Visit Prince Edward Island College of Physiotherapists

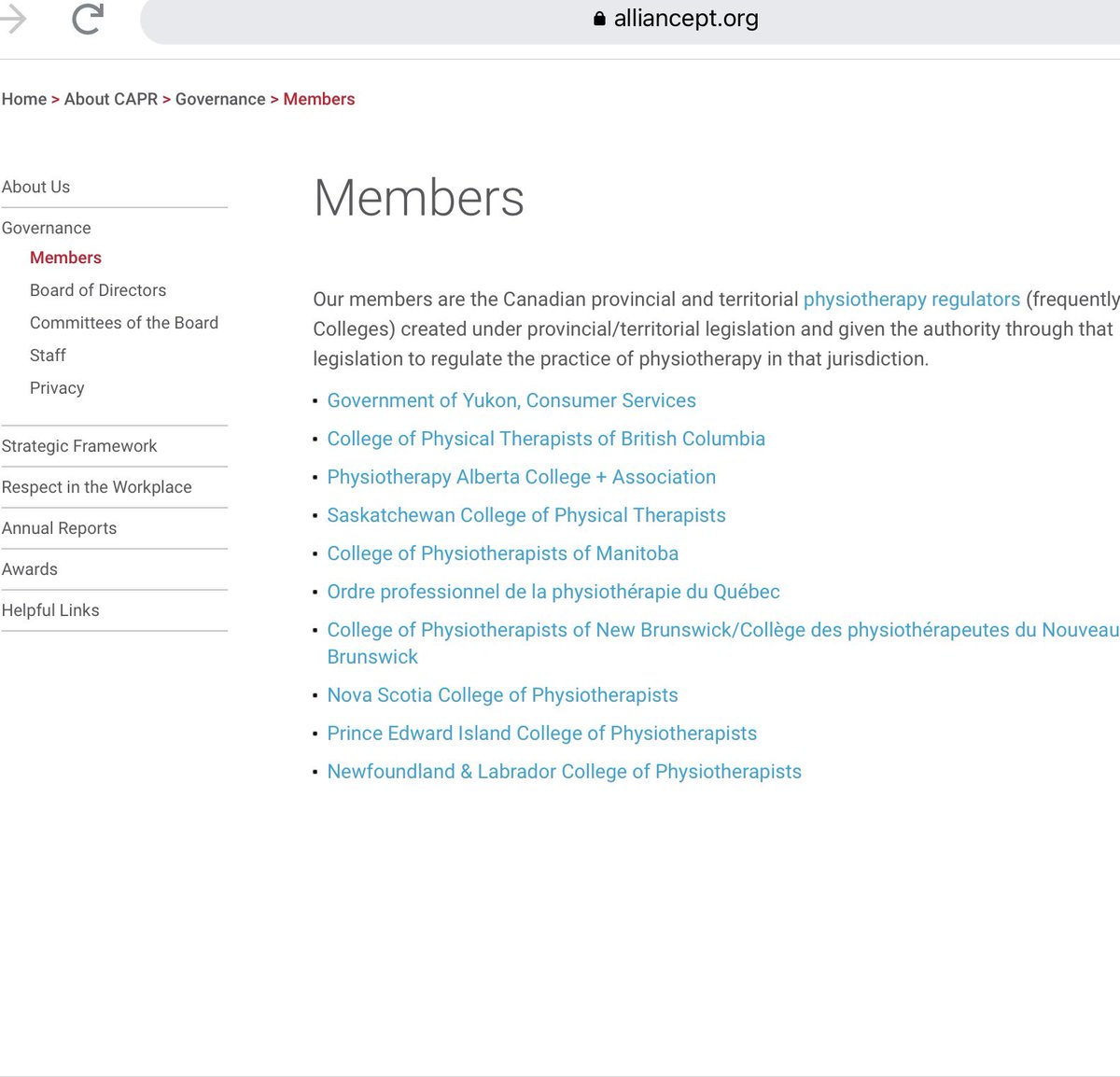(541, 734)
